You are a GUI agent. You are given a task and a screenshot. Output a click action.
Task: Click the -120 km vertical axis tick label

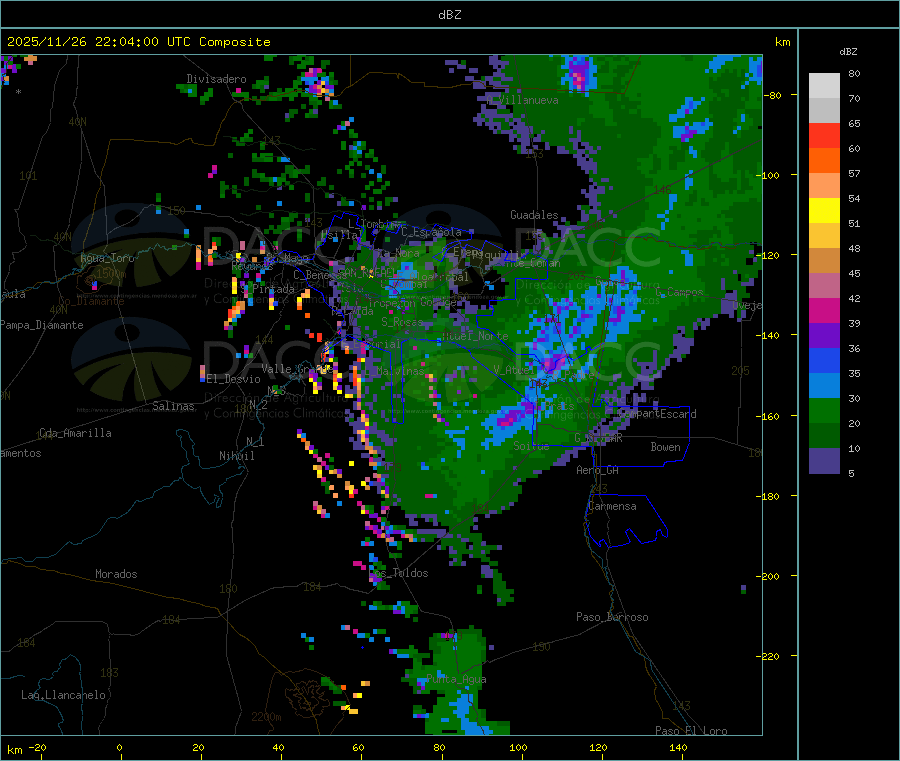(770, 255)
